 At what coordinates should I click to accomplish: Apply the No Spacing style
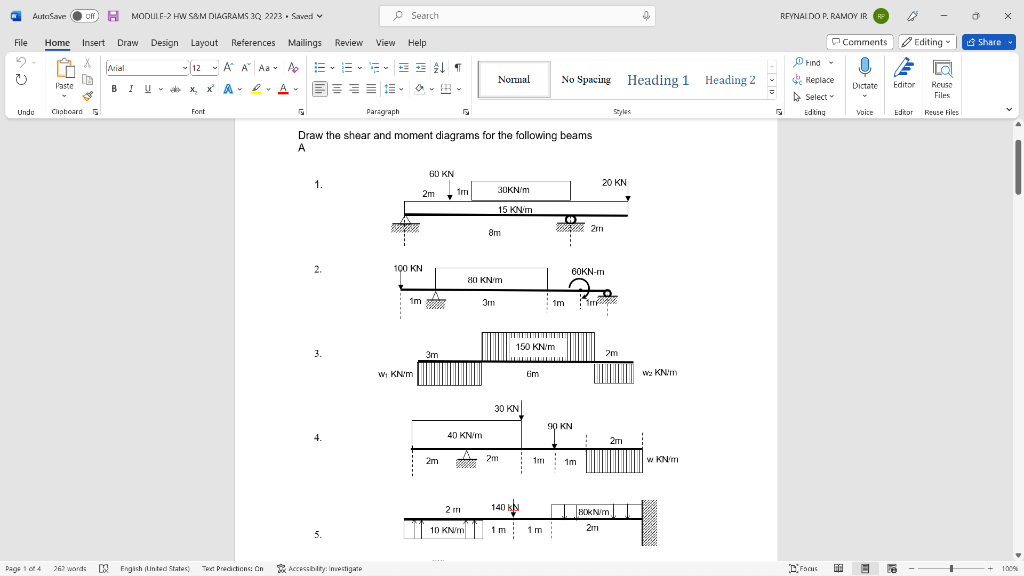(x=586, y=80)
